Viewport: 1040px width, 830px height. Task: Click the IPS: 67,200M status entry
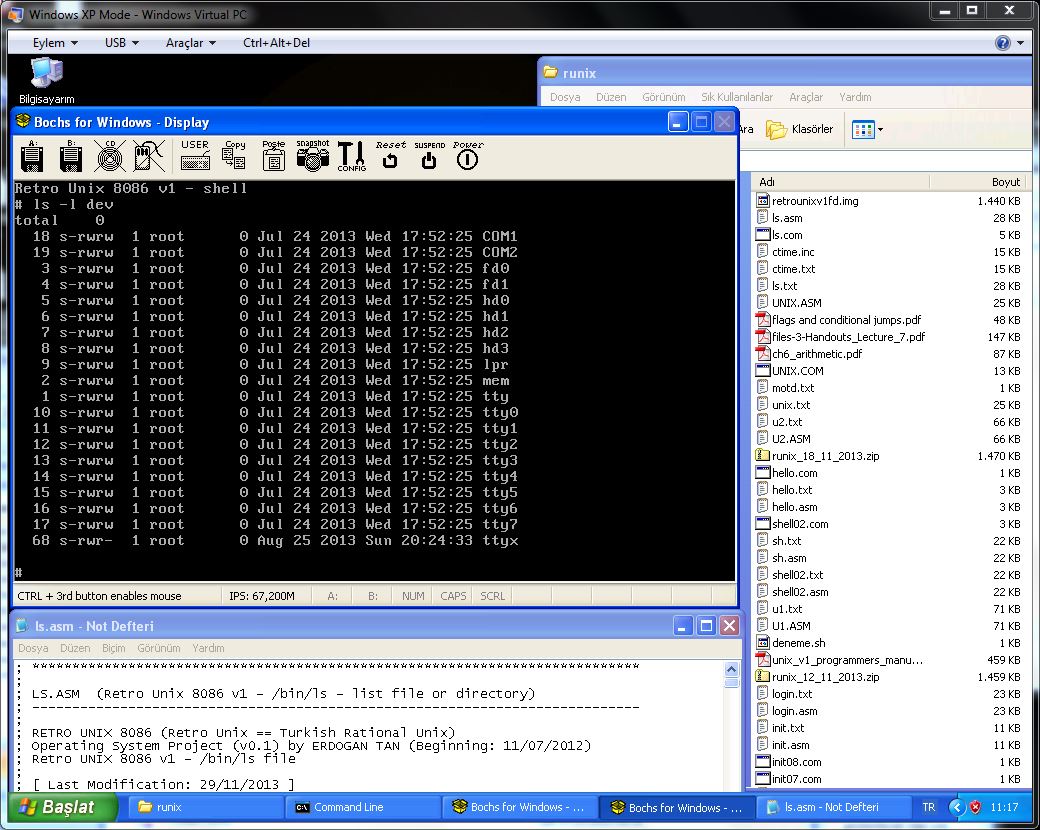(261, 596)
